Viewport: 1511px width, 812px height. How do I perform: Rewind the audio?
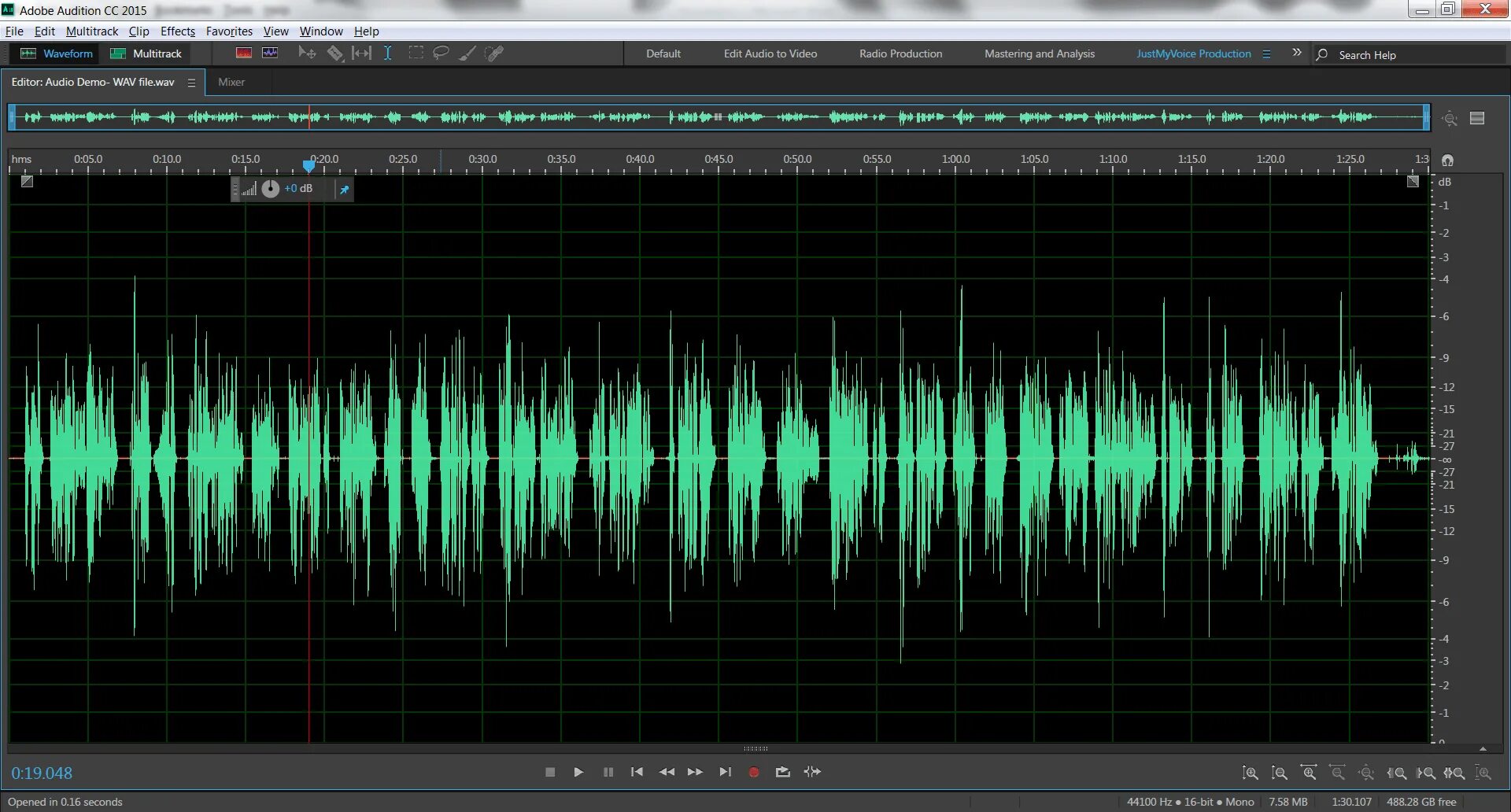667,772
